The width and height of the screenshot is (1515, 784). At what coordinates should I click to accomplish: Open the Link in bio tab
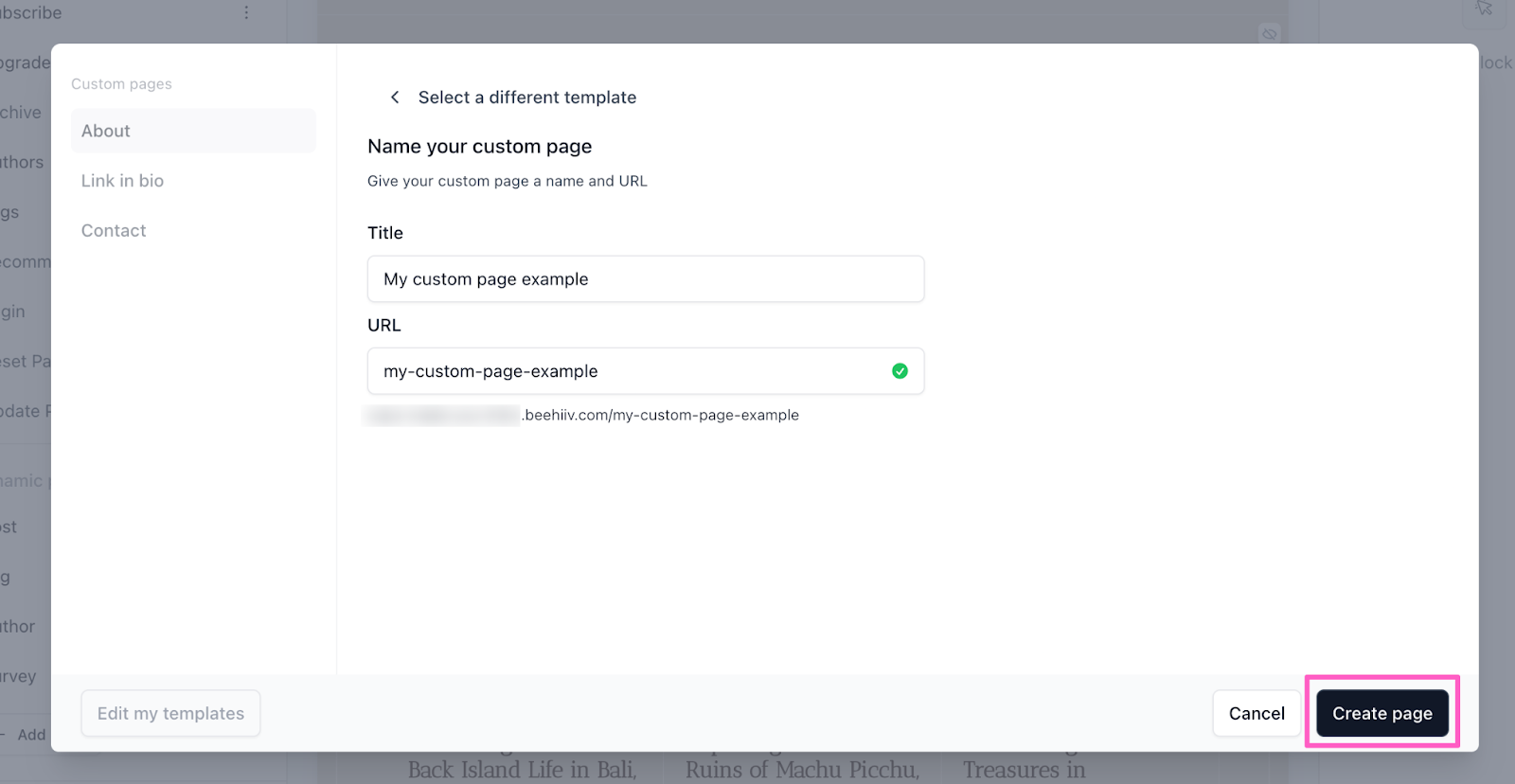pos(122,181)
